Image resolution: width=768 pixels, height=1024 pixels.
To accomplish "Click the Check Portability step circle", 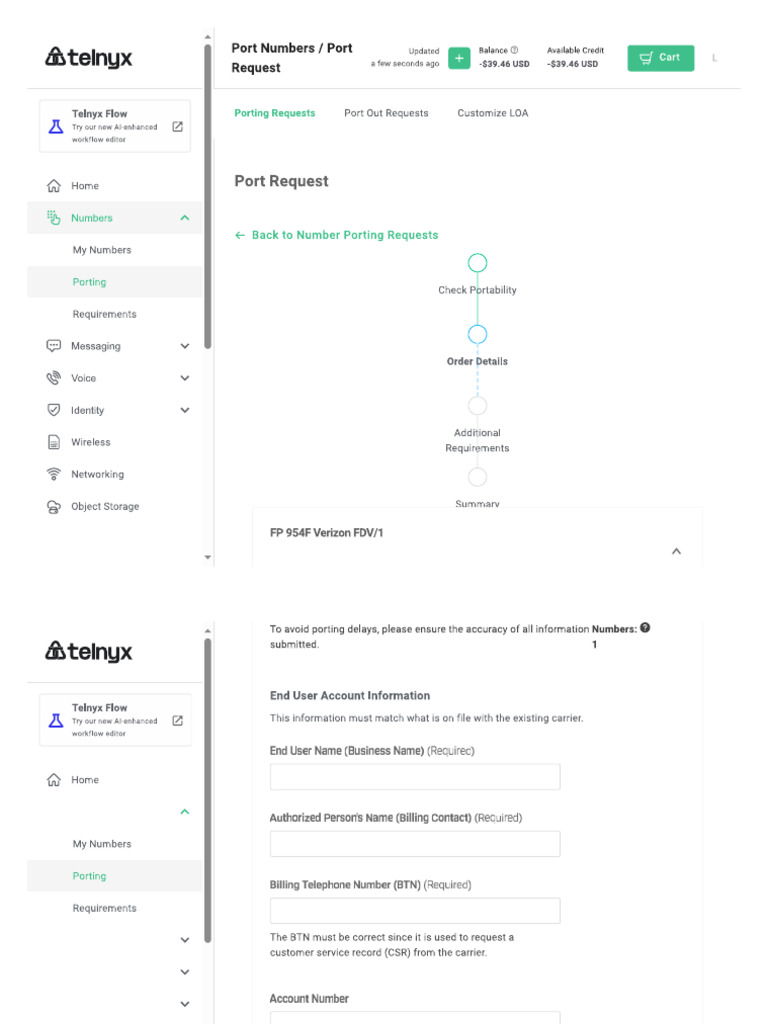I will (478, 263).
